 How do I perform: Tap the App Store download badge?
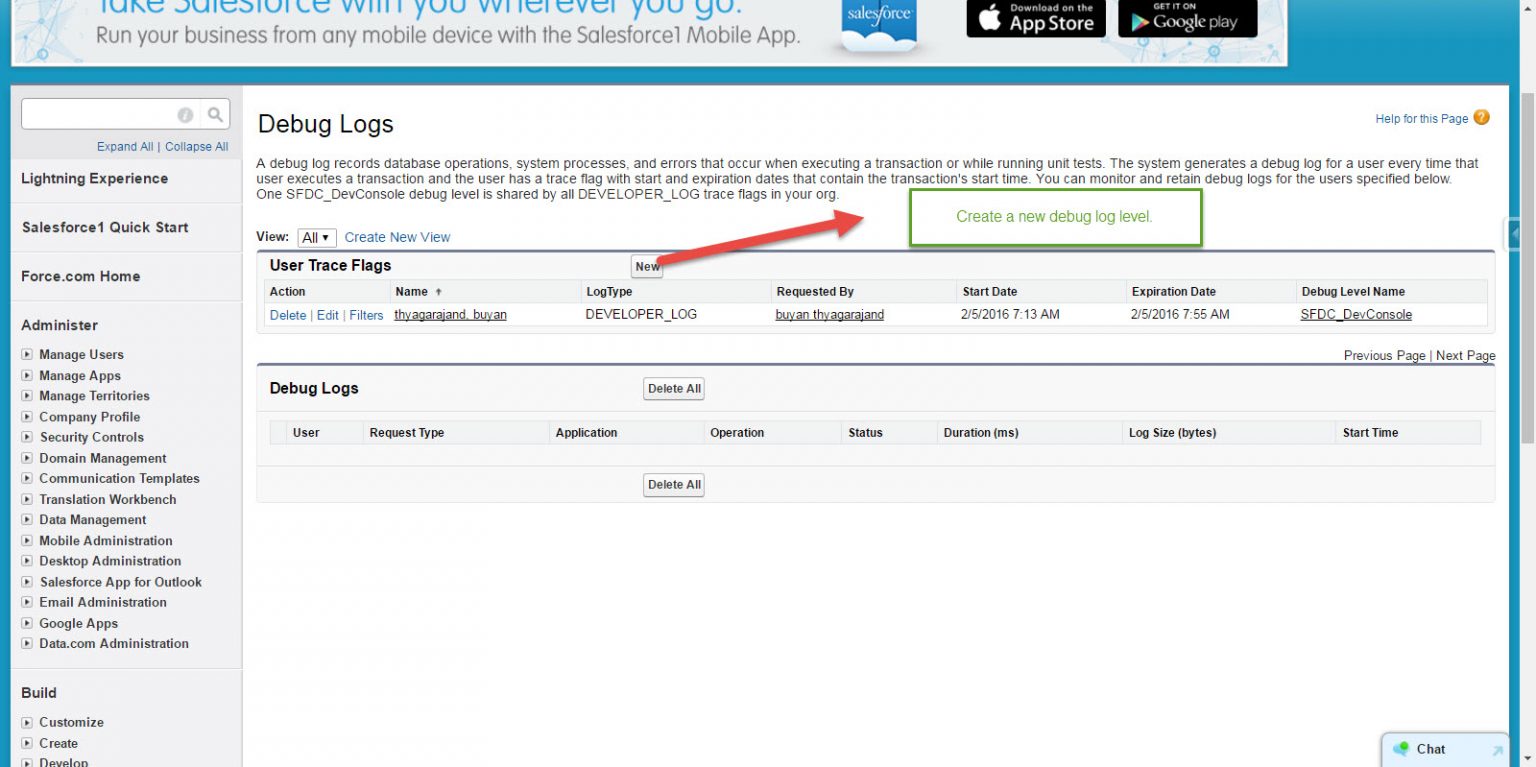pos(1035,18)
